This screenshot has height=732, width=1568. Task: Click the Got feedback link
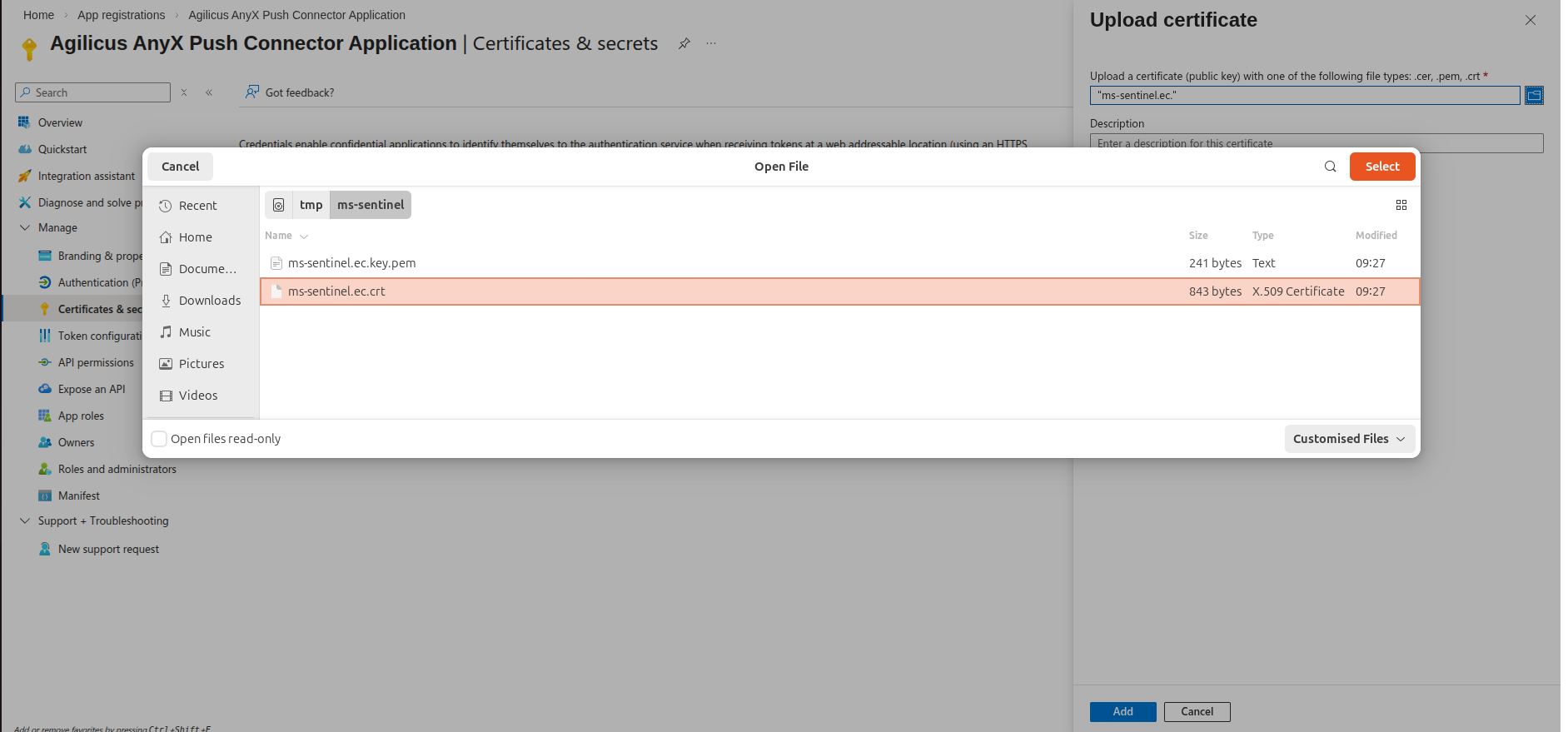point(290,92)
